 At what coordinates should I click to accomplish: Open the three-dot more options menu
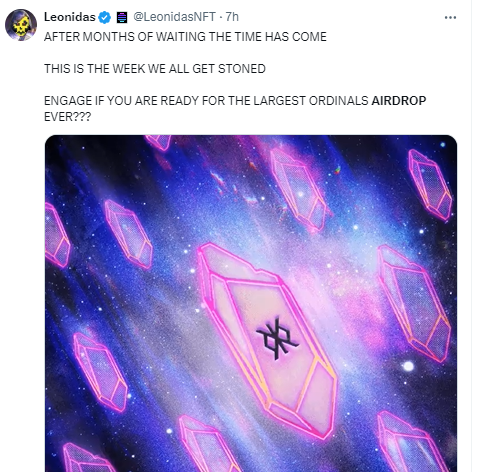tap(450, 18)
